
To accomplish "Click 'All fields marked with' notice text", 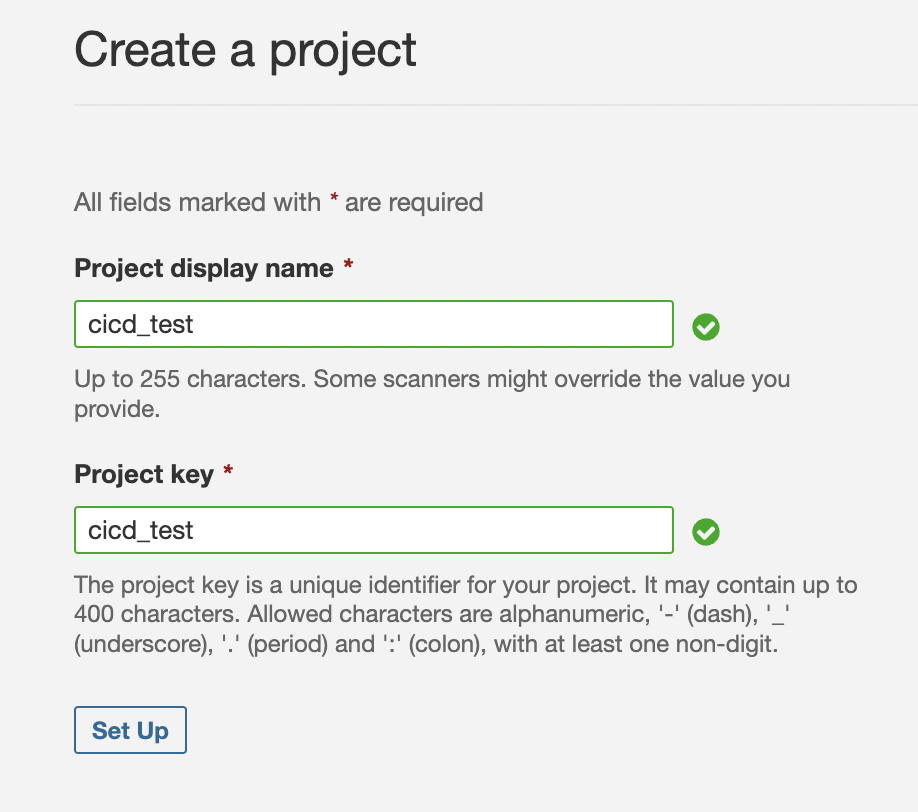I will tap(197, 202).
